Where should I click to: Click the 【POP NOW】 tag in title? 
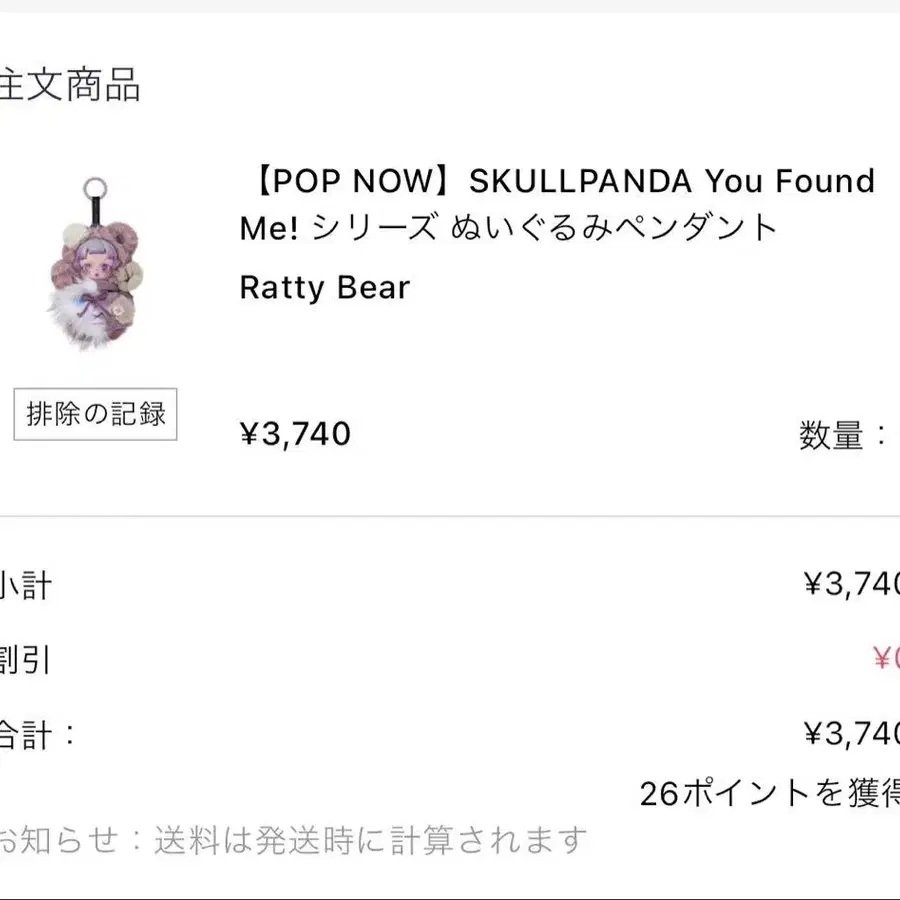[354, 182]
